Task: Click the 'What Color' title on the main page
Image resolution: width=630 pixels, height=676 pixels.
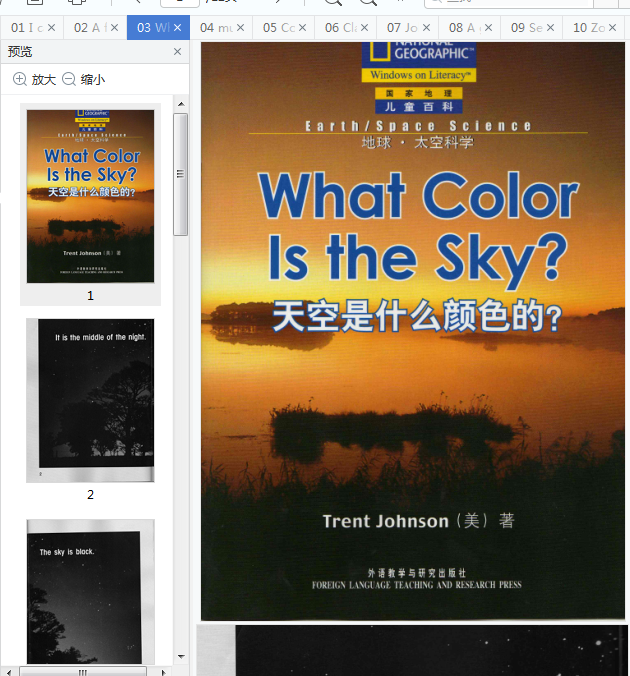Action: tap(419, 195)
